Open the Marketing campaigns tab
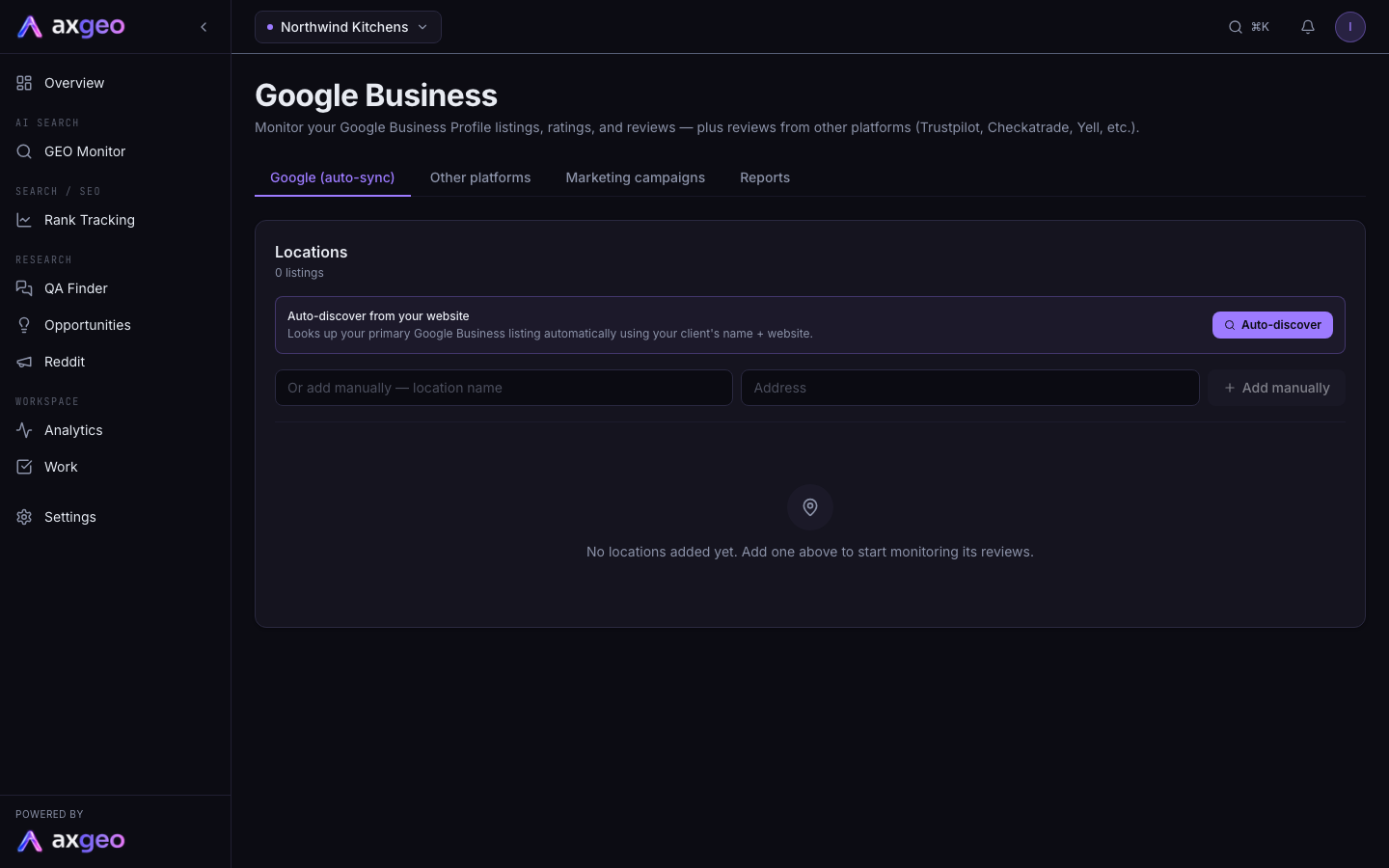 (x=636, y=177)
